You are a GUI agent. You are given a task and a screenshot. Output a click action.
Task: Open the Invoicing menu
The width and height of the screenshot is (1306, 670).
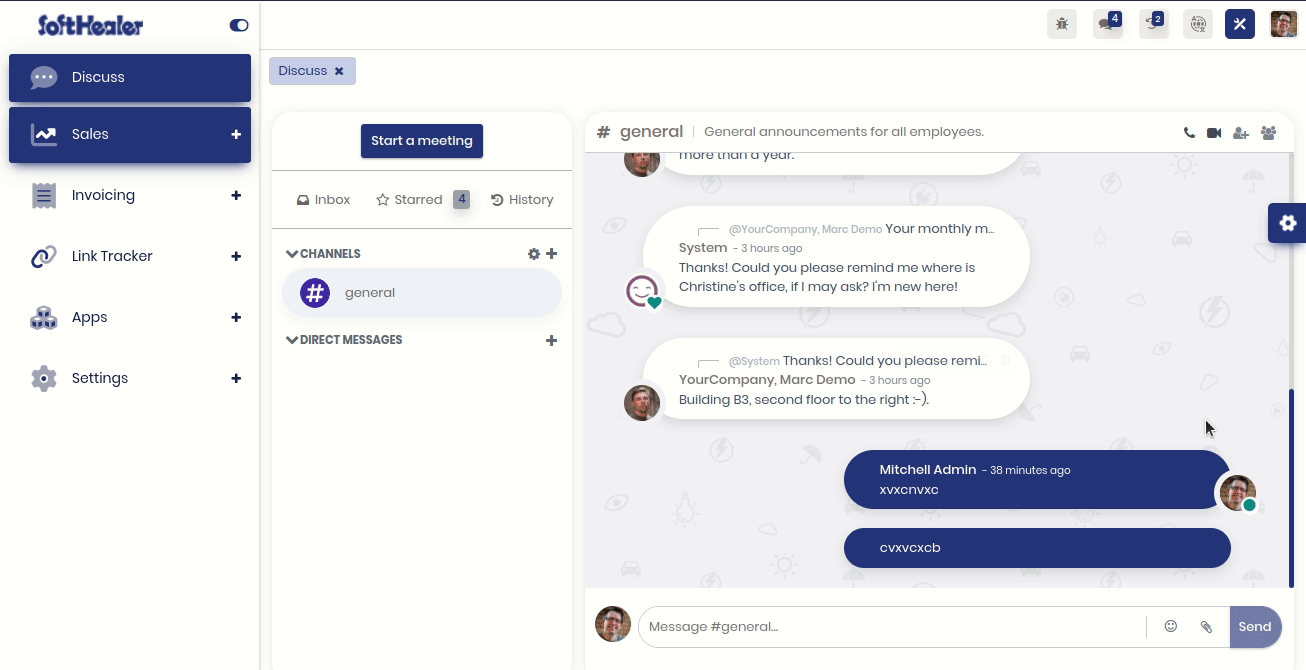click(130, 195)
